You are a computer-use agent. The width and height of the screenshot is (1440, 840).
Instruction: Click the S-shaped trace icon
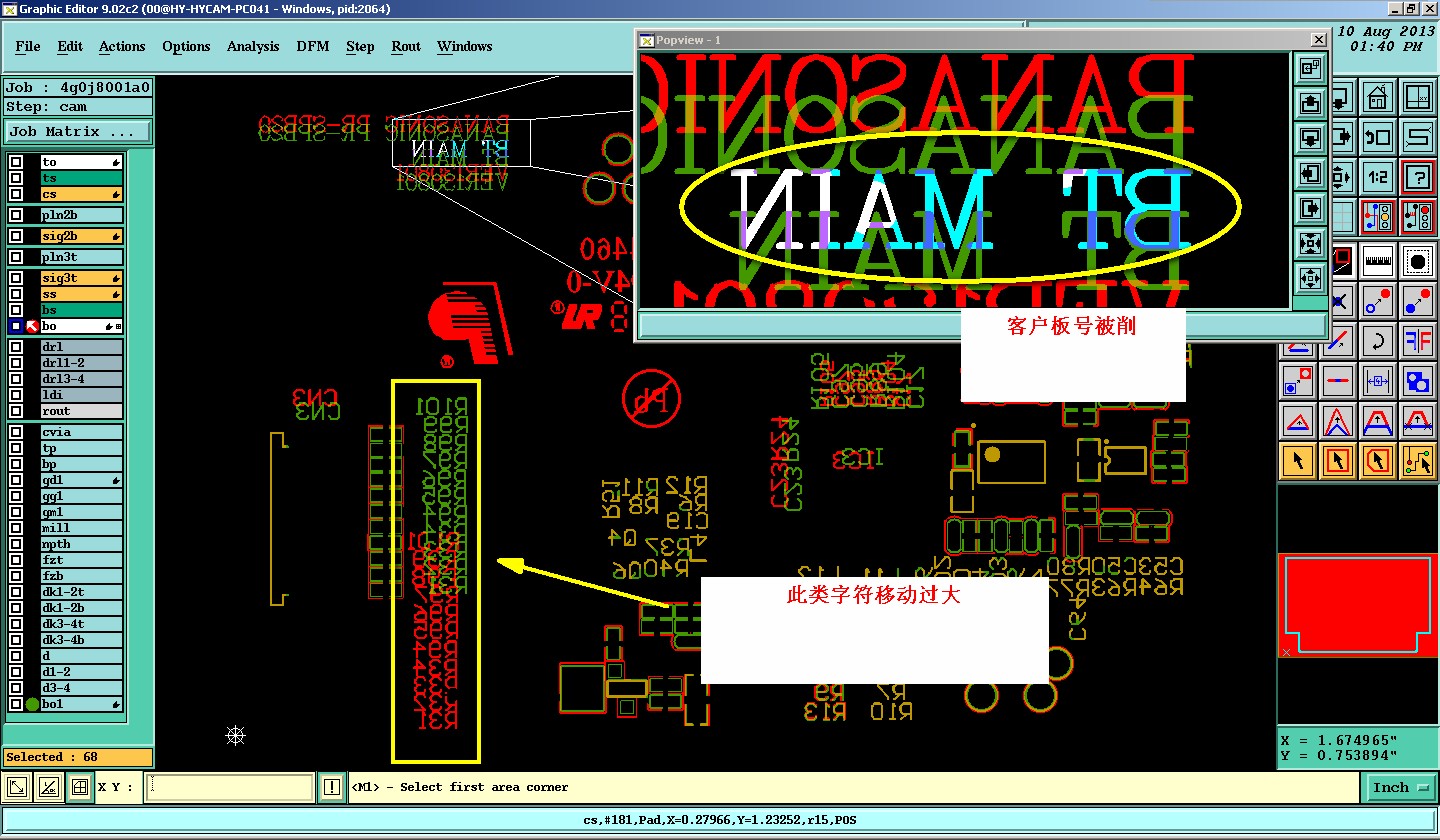[x=1418, y=137]
